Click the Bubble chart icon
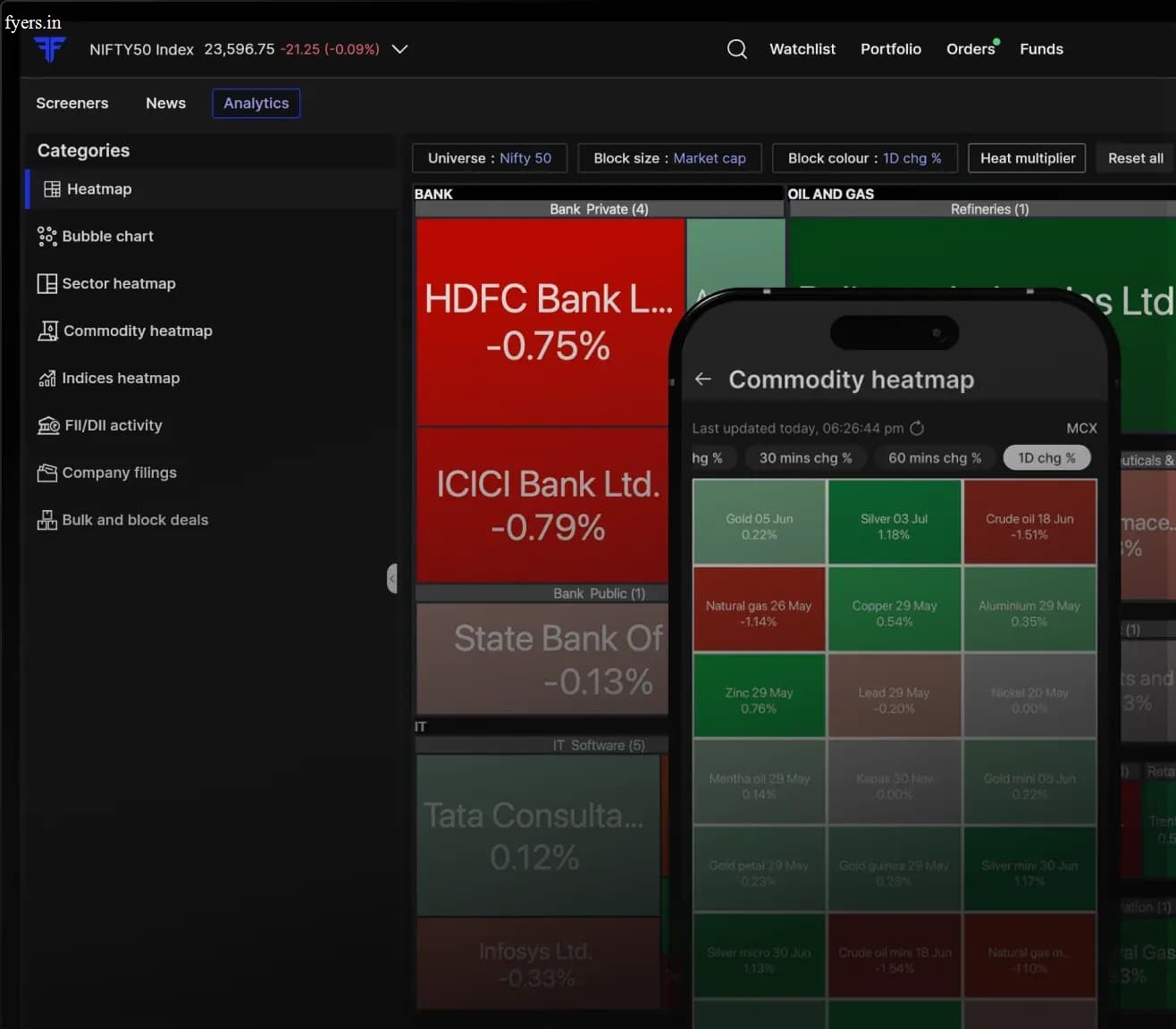Screen dimensions: 1176x1029 (47, 237)
